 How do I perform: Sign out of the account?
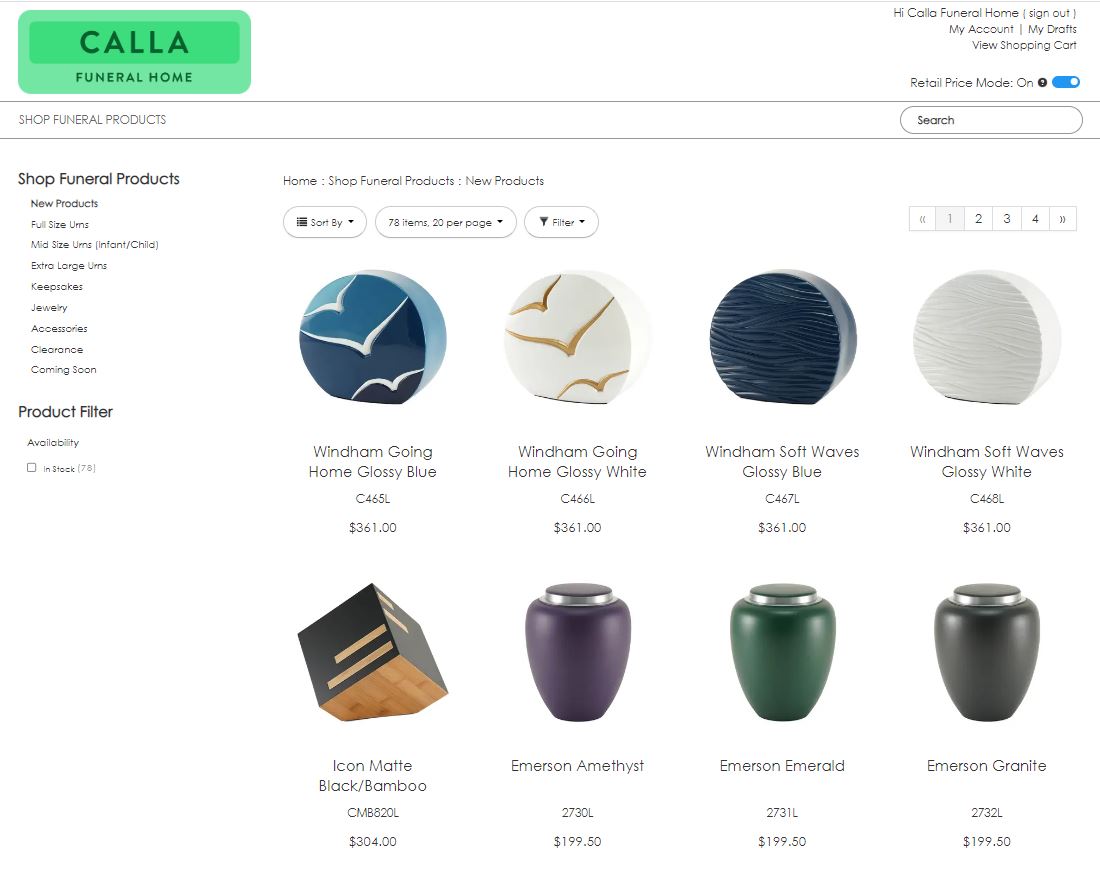(x=1049, y=13)
